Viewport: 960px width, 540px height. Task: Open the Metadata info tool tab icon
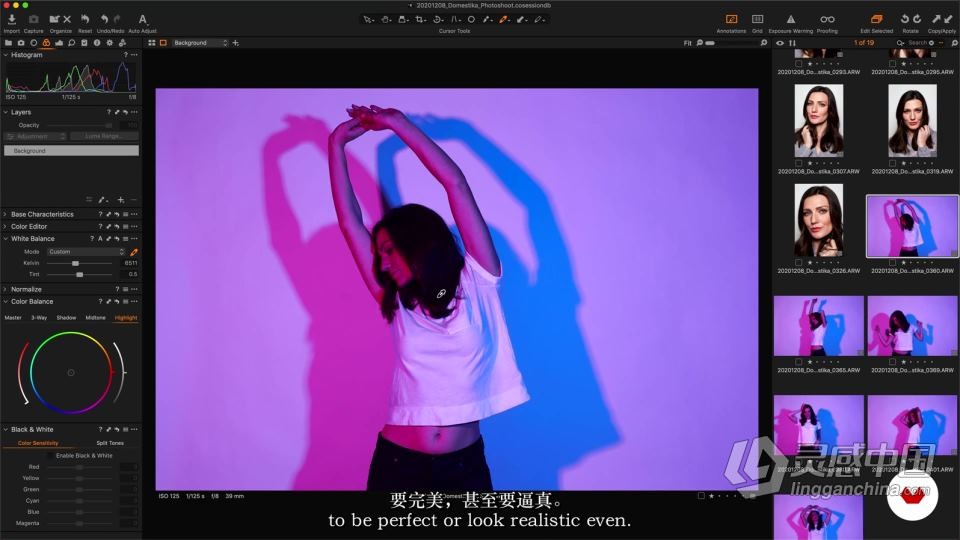coord(97,43)
